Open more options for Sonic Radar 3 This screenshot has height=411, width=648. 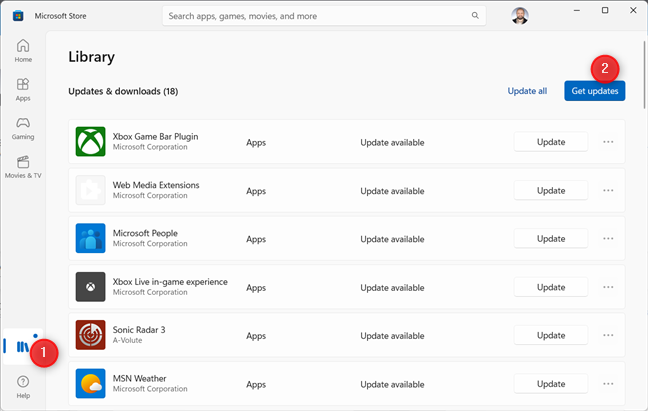coord(608,335)
